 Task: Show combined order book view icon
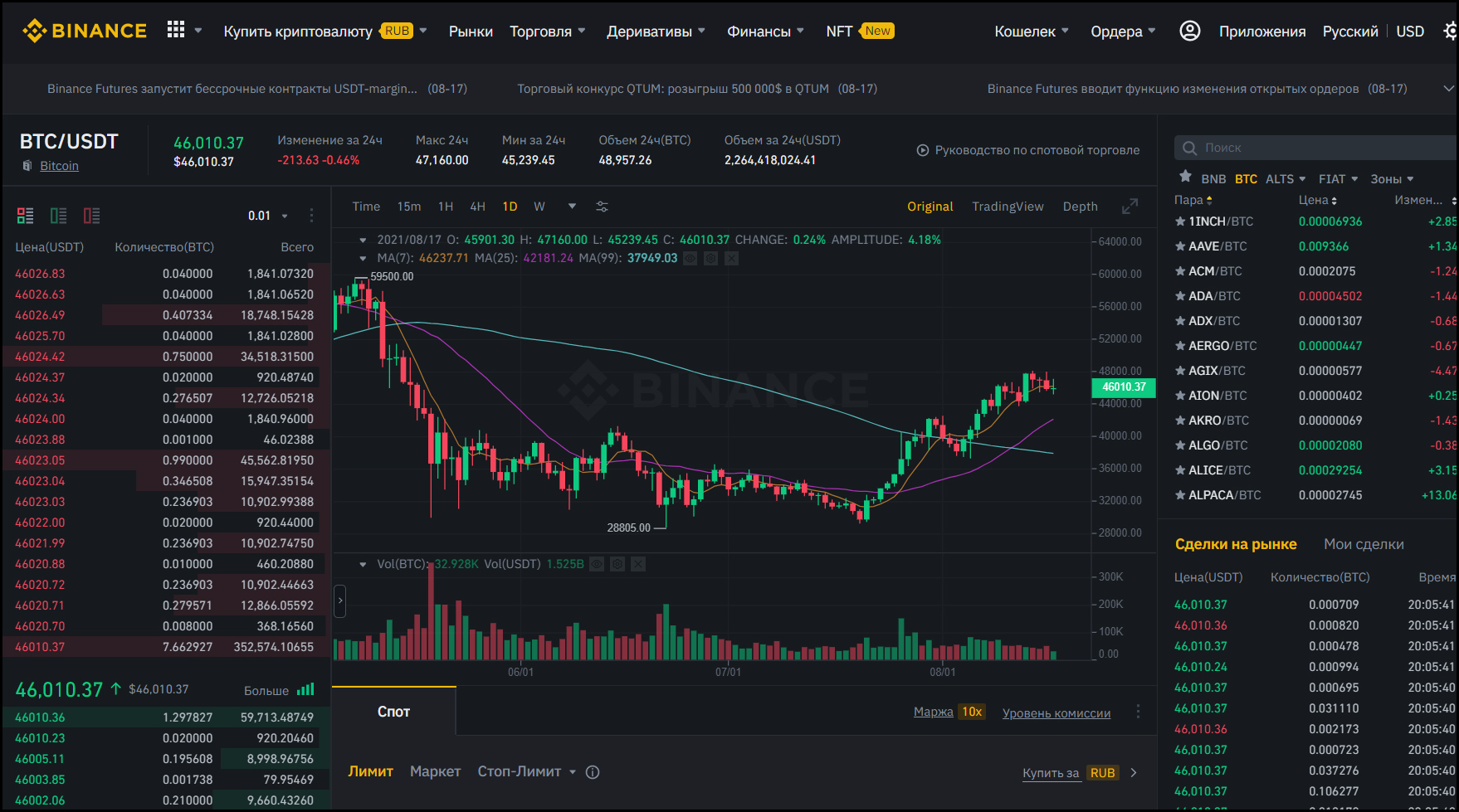(x=25, y=216)
